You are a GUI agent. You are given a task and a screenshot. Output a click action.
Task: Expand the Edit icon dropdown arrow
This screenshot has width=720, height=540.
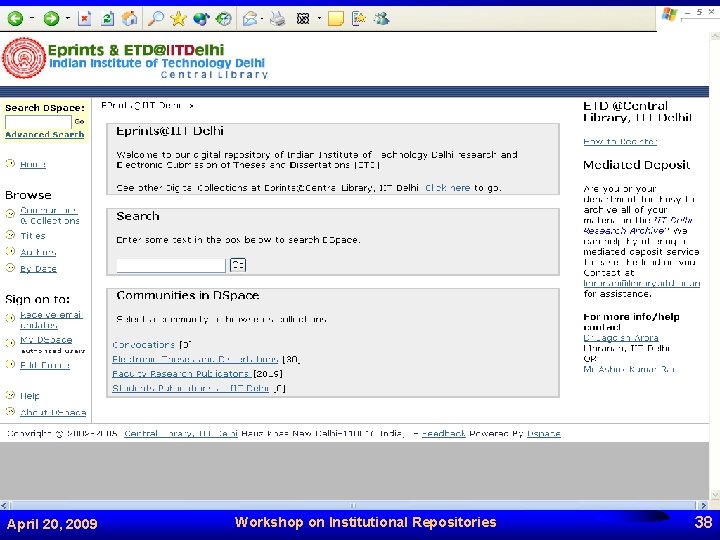[319, 19]
